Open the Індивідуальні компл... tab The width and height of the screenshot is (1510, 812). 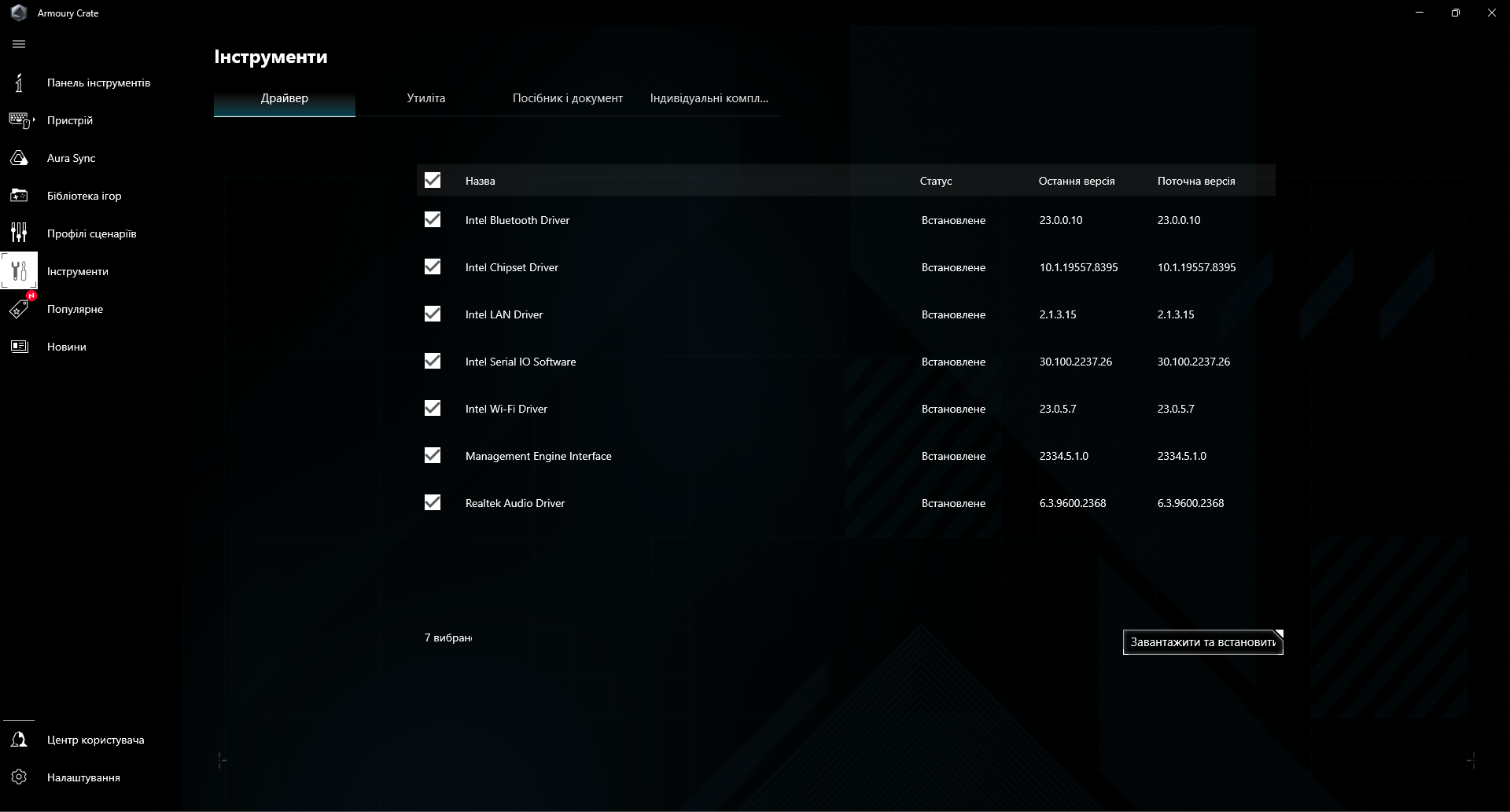click(709, 97)
